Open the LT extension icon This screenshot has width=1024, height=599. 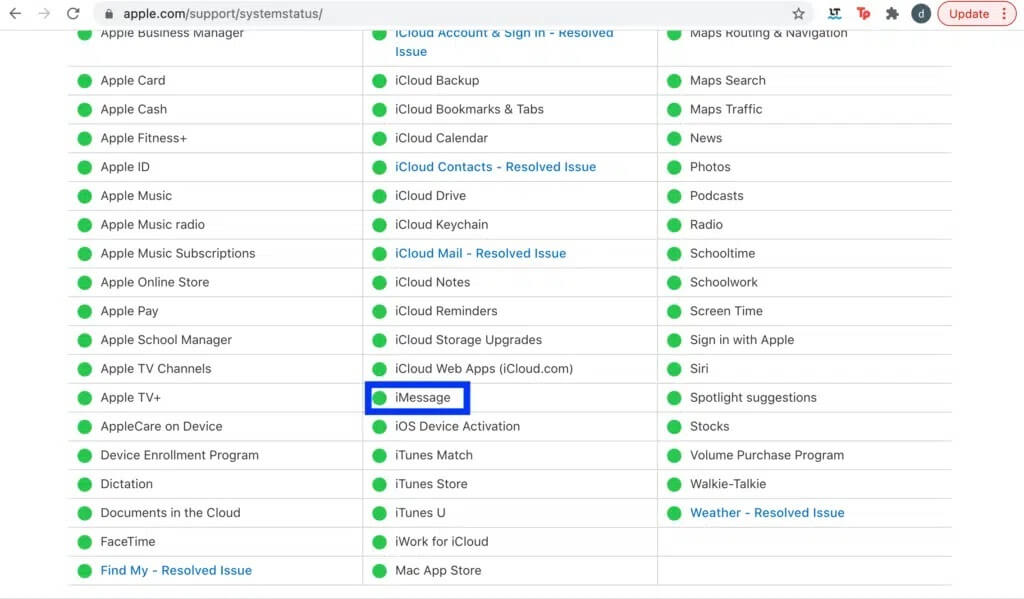[x=834, y=13]
